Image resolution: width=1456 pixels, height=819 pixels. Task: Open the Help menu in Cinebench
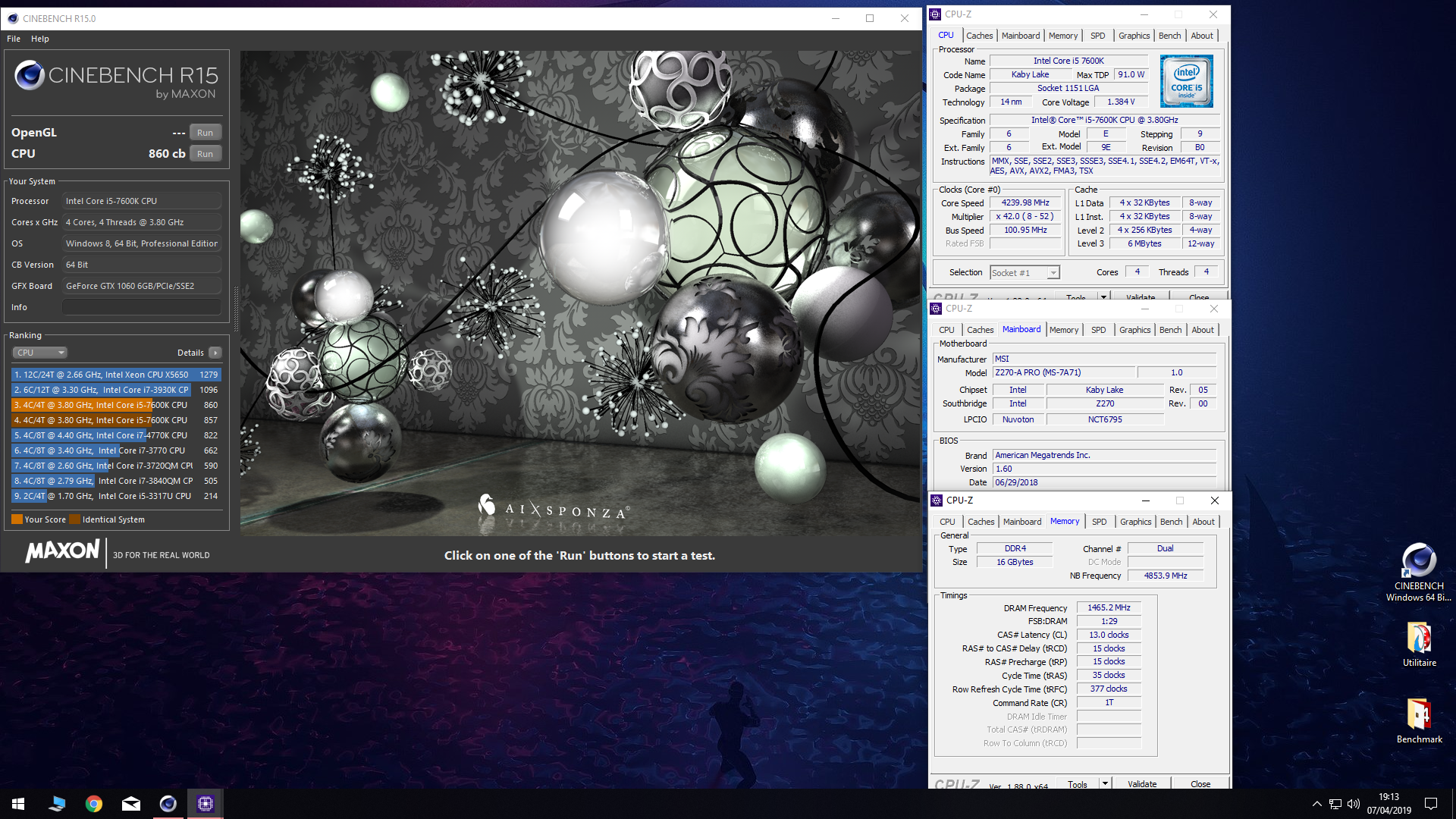[40, 39]
